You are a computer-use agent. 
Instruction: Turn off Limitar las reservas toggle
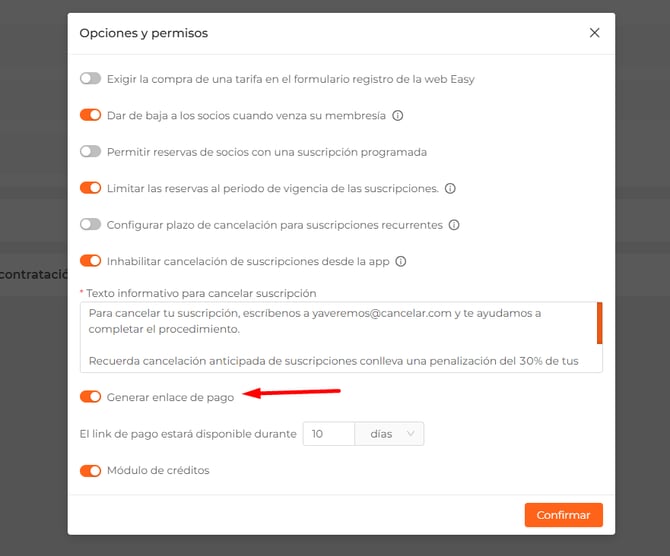click(91, 188)
